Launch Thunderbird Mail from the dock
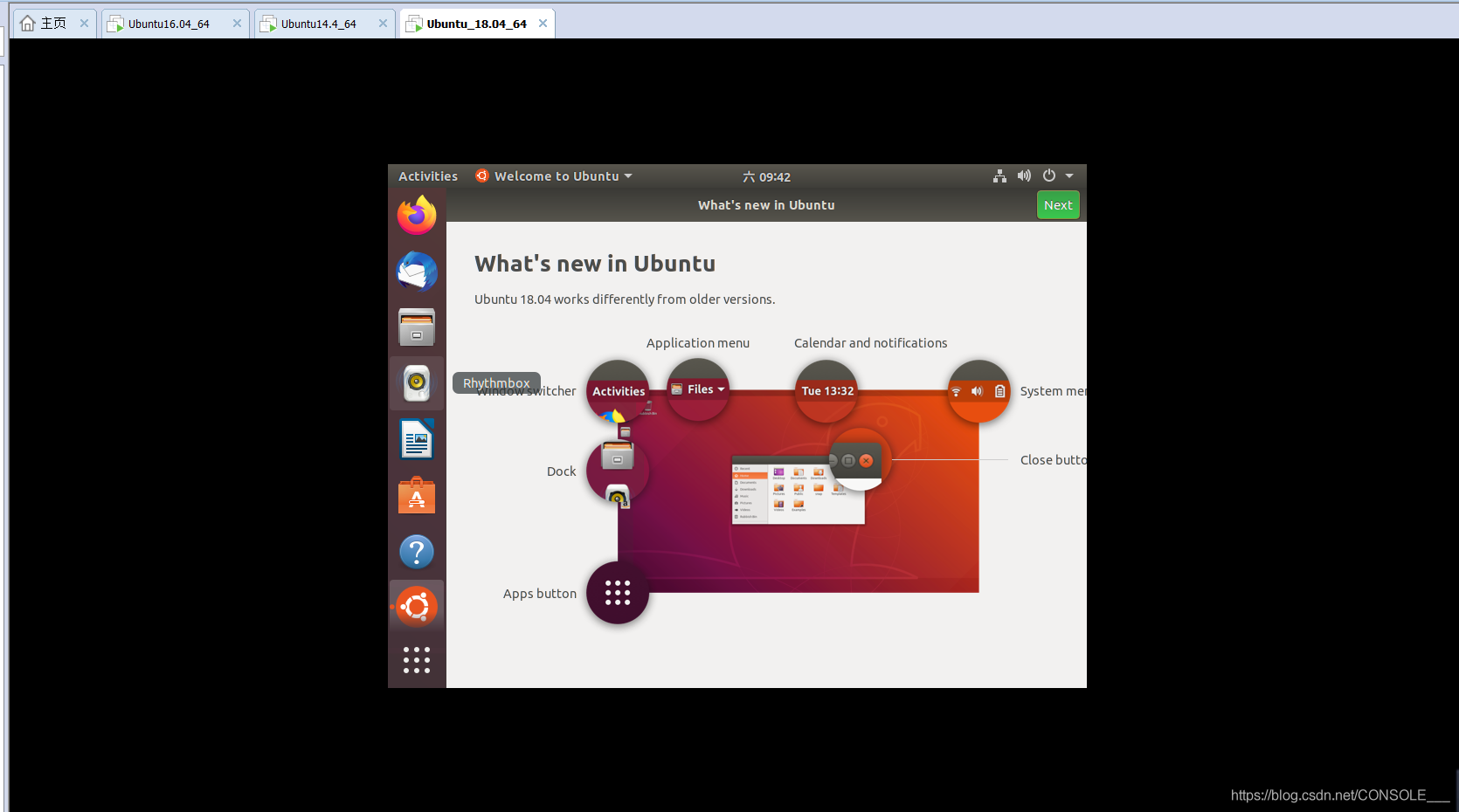The width and height of the screenshot is (1459, 812). tap(417, 271)
